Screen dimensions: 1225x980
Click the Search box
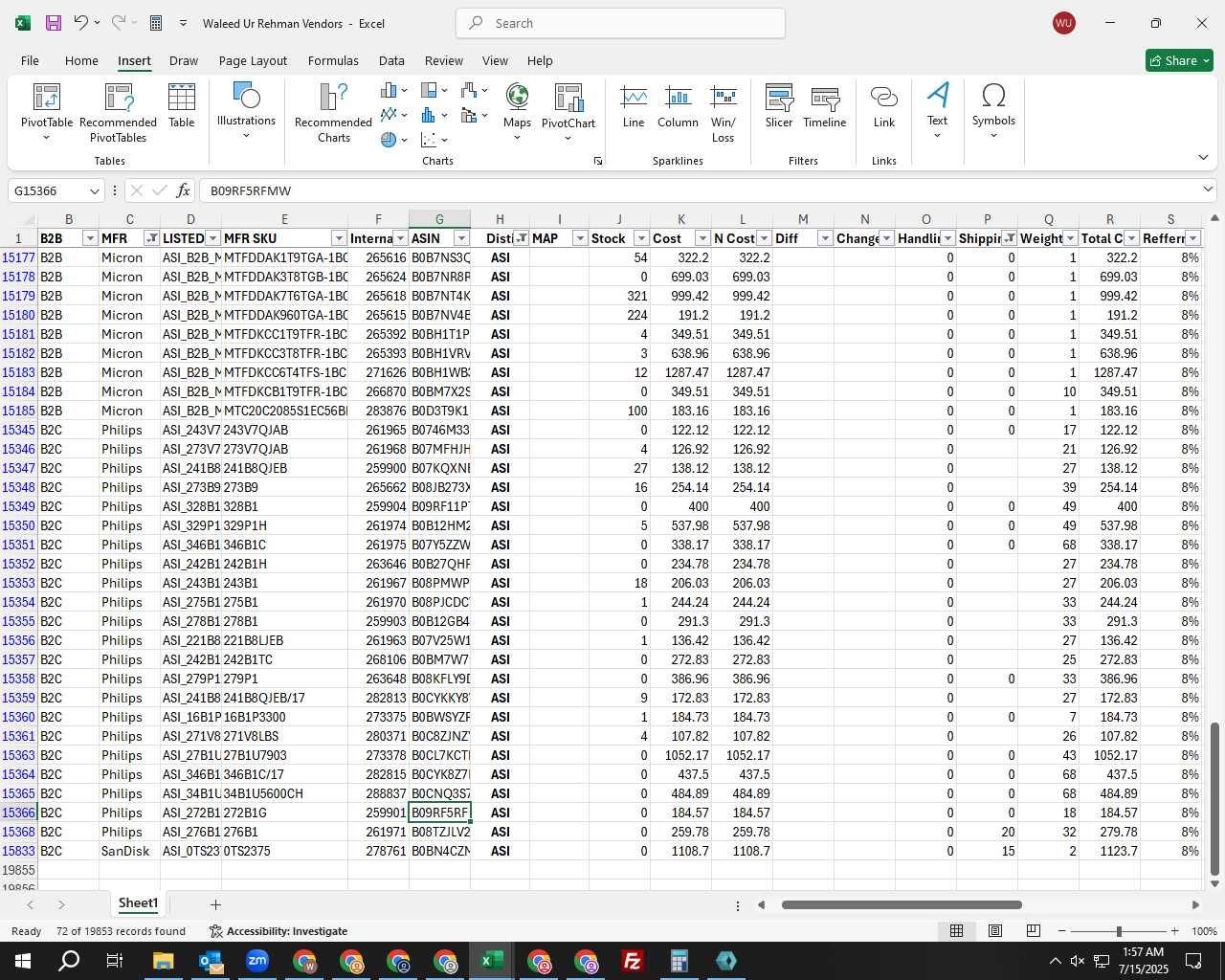[620, 23]
